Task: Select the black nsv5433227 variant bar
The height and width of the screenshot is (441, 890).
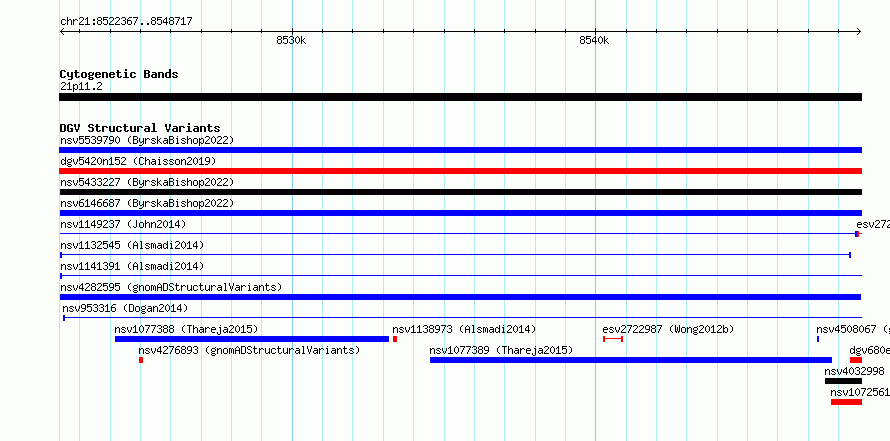Action: [460, 192]
